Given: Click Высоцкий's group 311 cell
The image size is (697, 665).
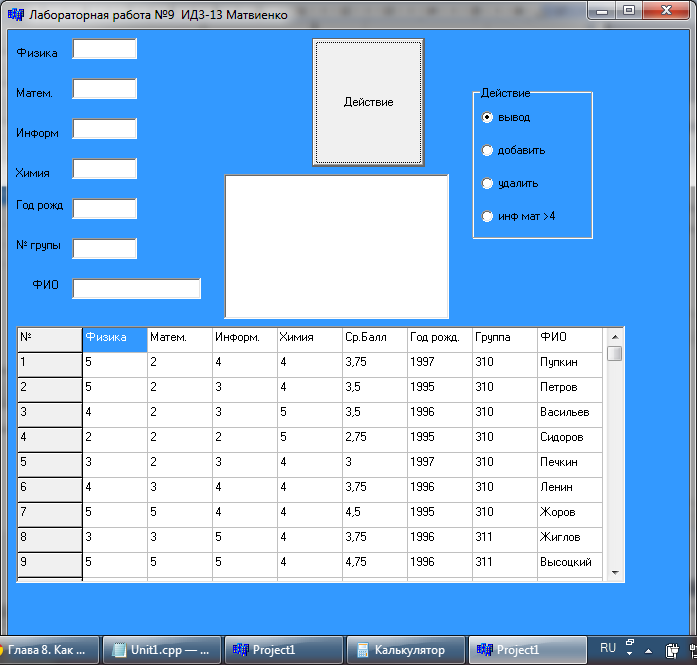Looking at the screenshot, I should (505, 565).
